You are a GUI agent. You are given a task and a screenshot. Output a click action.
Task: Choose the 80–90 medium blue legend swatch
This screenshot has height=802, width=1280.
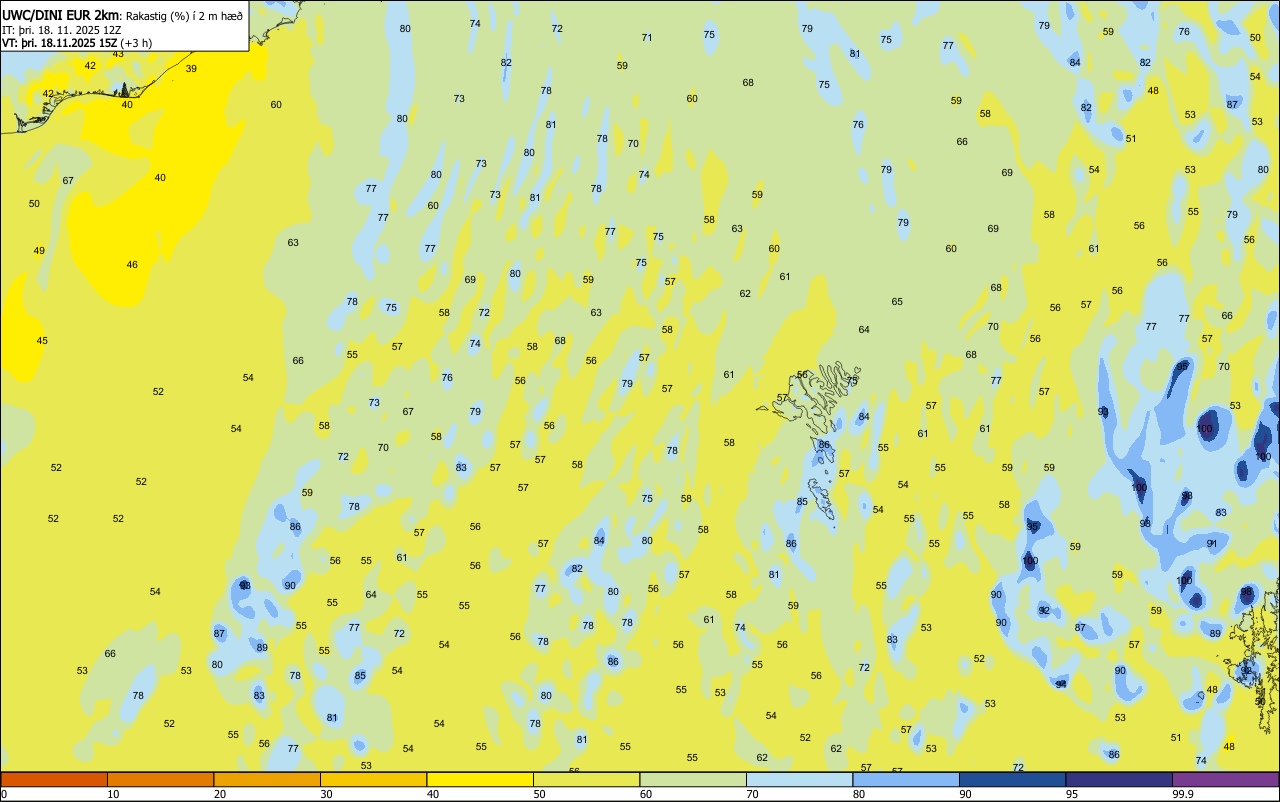pos(906,779)
